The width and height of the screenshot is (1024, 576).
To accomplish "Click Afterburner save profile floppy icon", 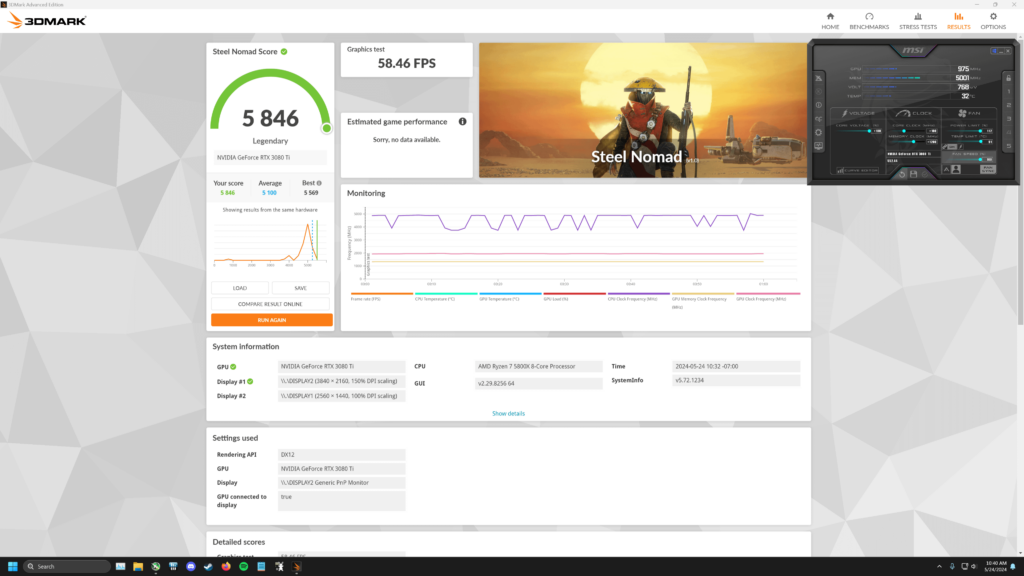I will coord(914,174).
